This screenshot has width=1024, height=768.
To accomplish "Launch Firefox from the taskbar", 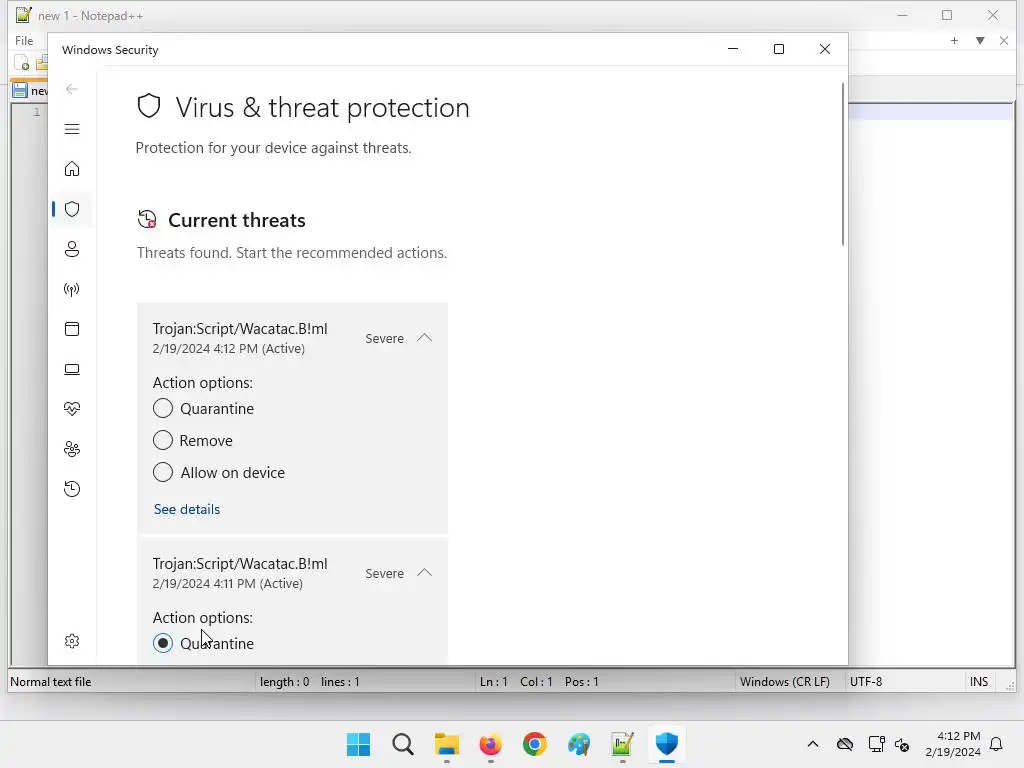I will pyautogui.click(x=490, y=744).
